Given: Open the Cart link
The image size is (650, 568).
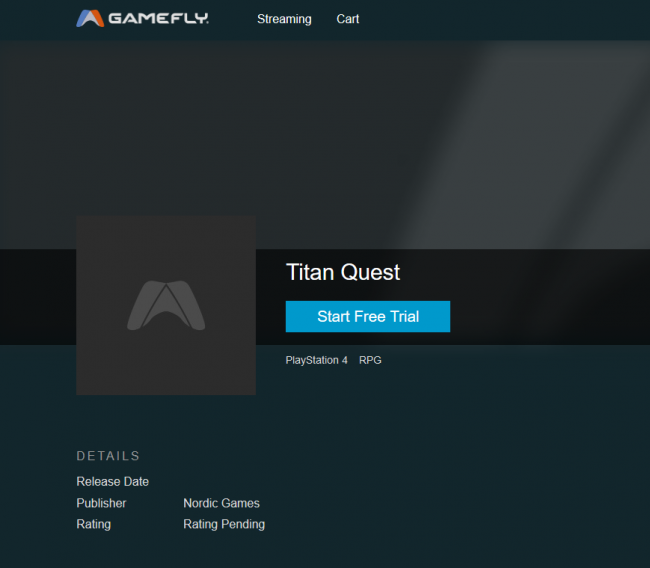Looking at the screenshot, I should (347, 19).
